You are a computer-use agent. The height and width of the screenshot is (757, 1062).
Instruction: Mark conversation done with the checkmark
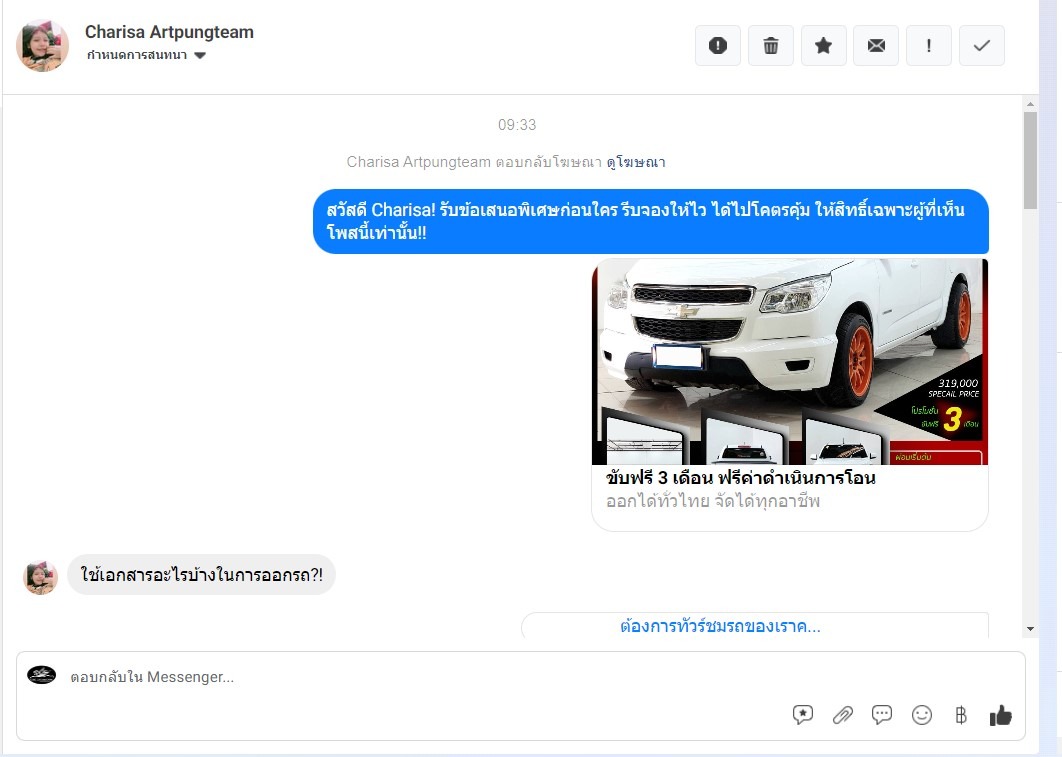981,45
